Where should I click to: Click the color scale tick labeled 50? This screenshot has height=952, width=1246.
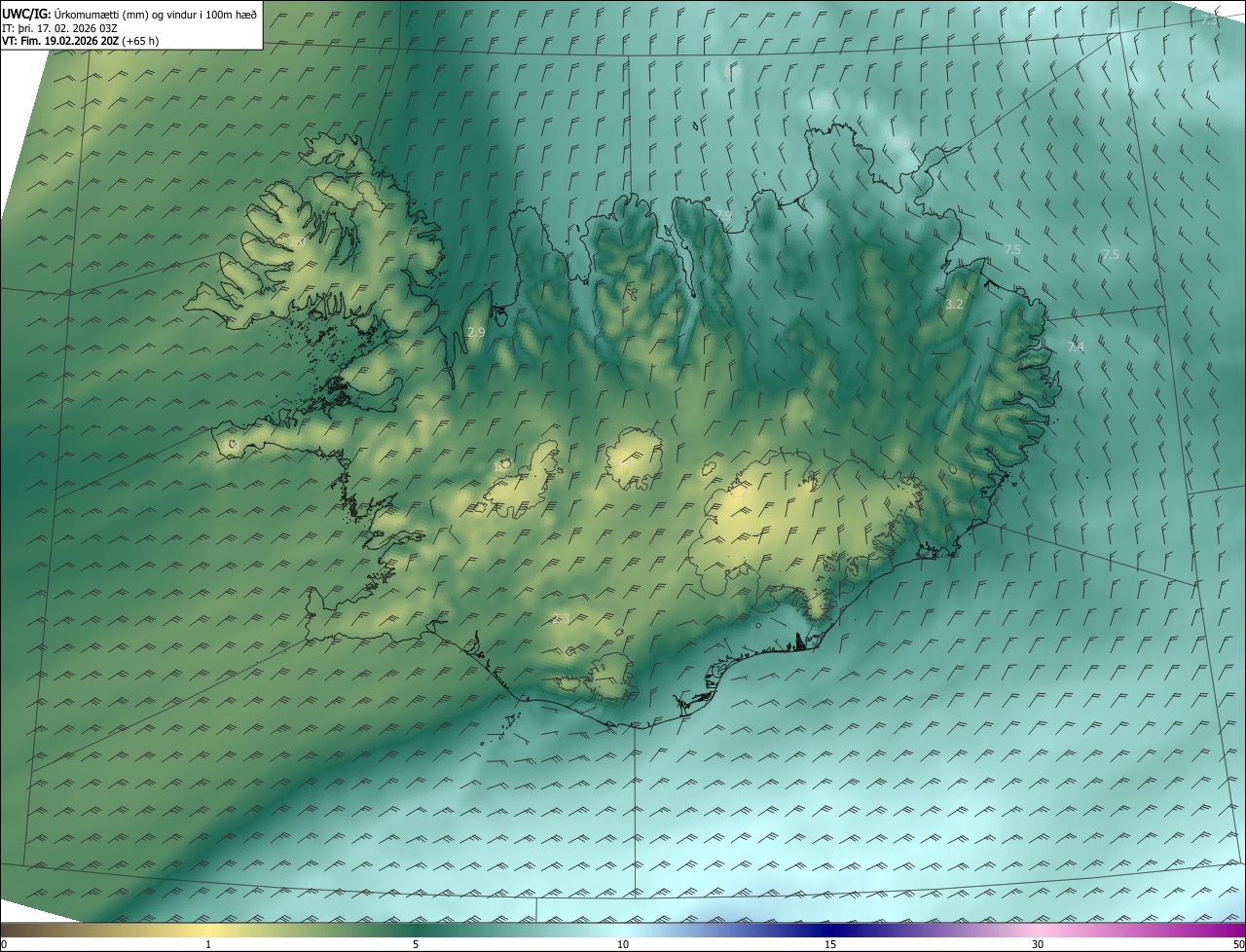click(1238, 944)
